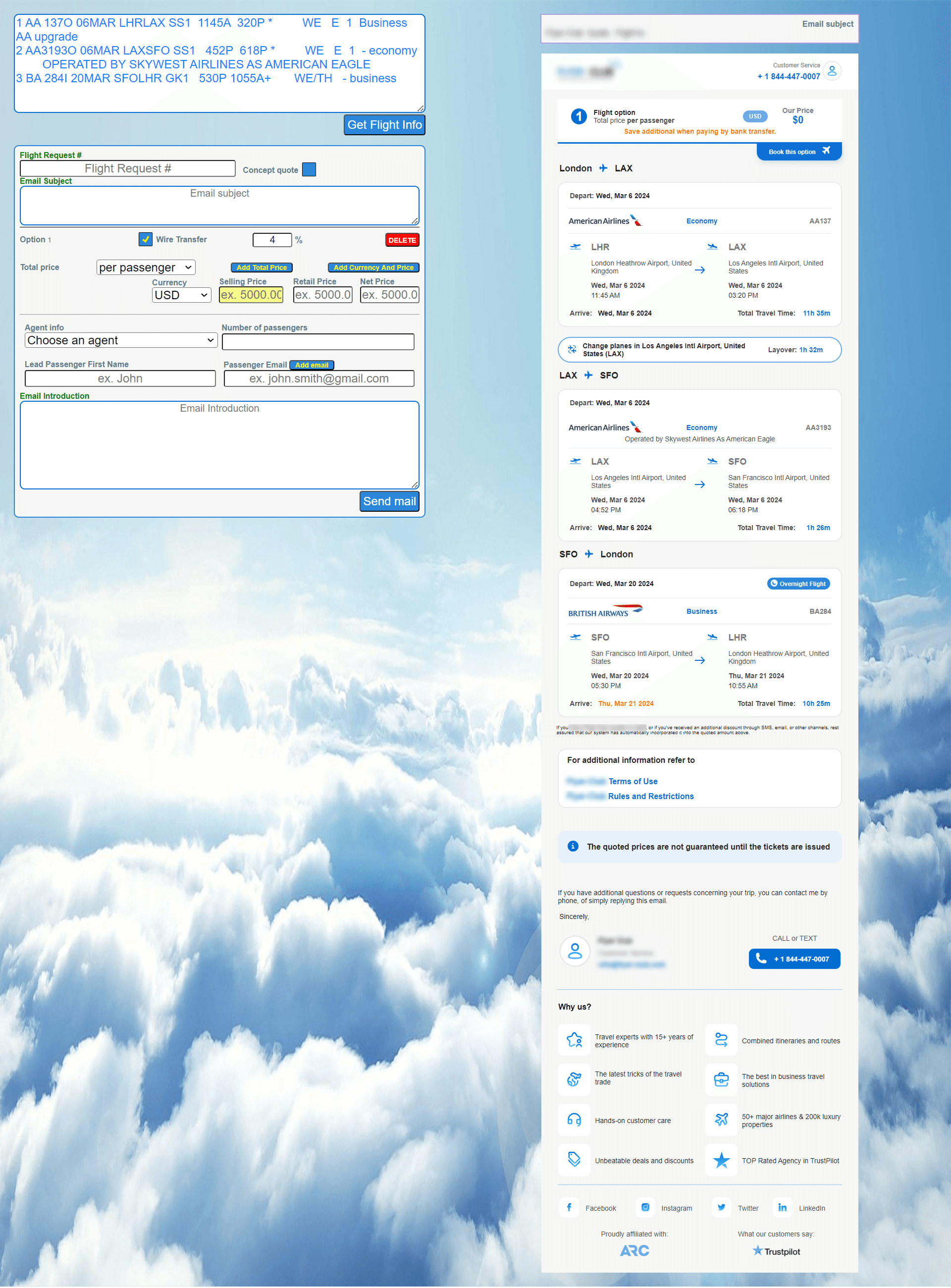This screenshot has height=1288, width=951.
Task: Open the USD currency dropdown
Action: coord(181,295)
